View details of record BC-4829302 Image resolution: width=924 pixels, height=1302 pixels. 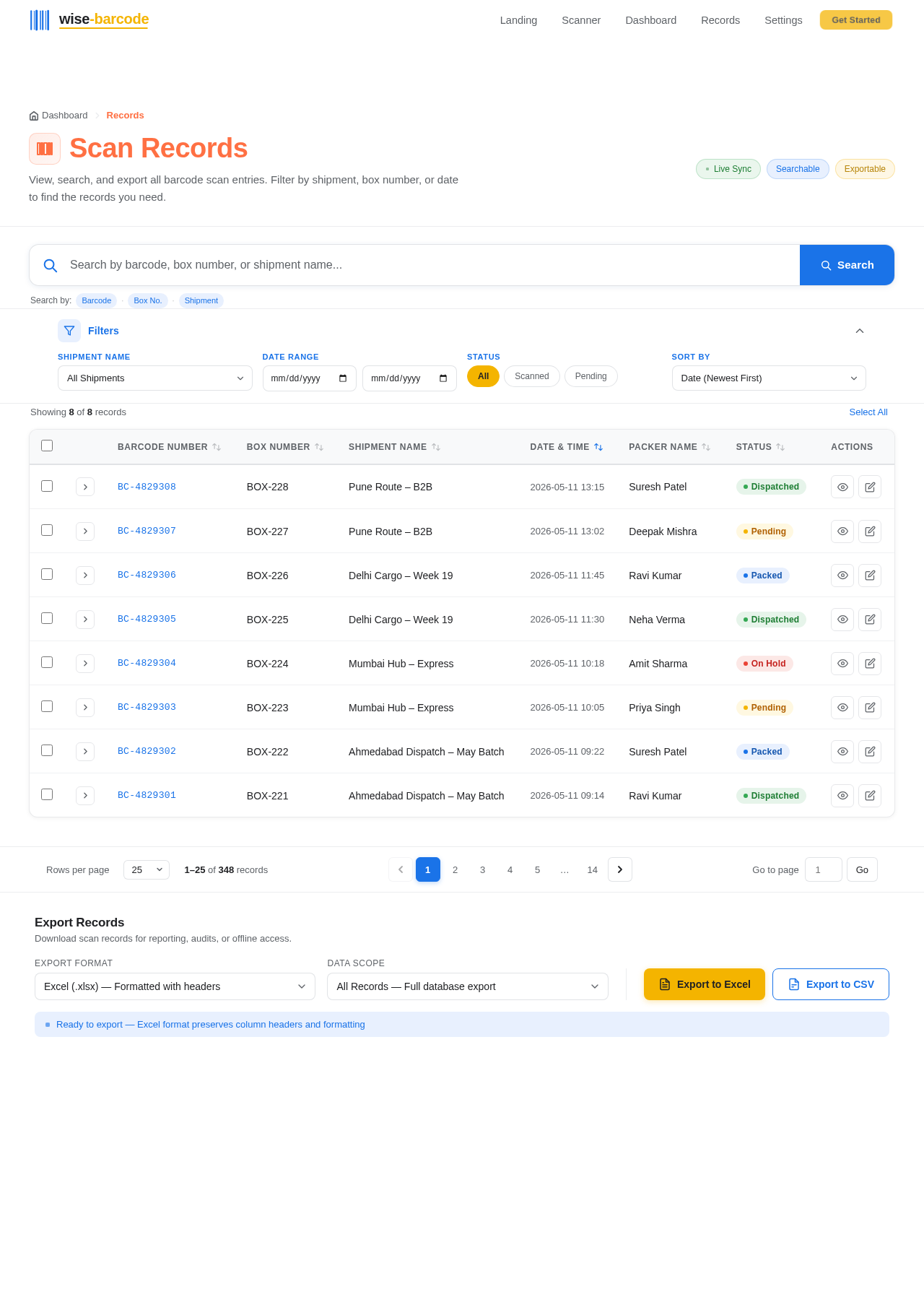point(842,751)
